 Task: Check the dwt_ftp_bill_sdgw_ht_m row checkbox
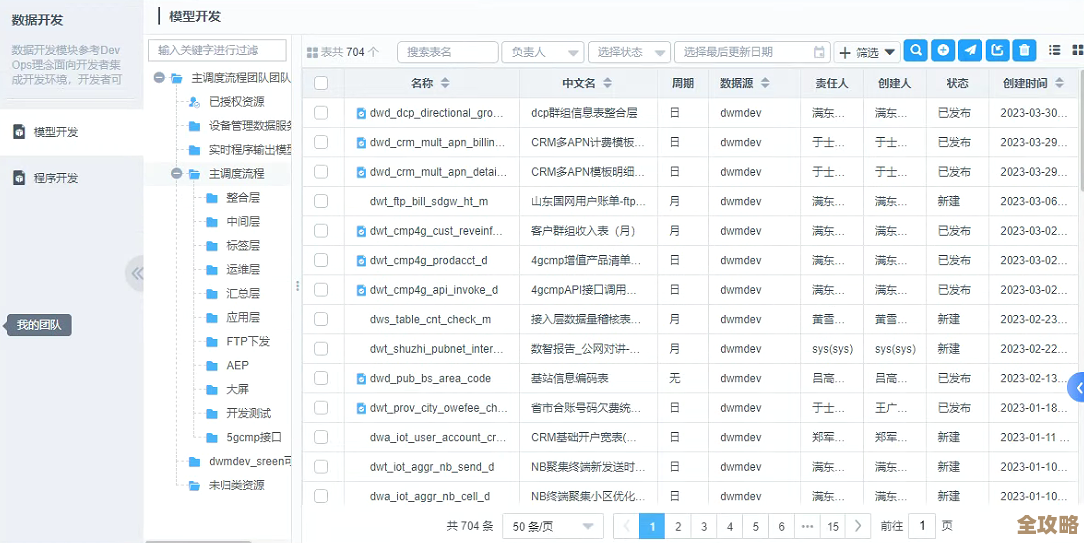click(x=321, y=201)
